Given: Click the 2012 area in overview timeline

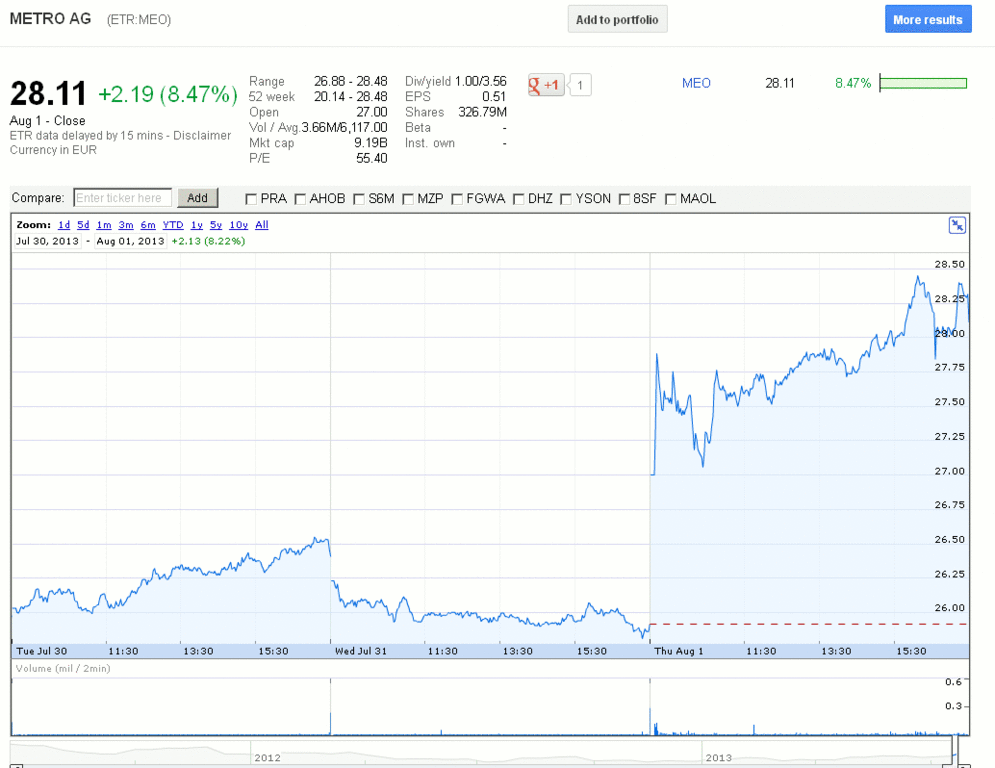Looking at the screenshot, I should coord(267,758).
